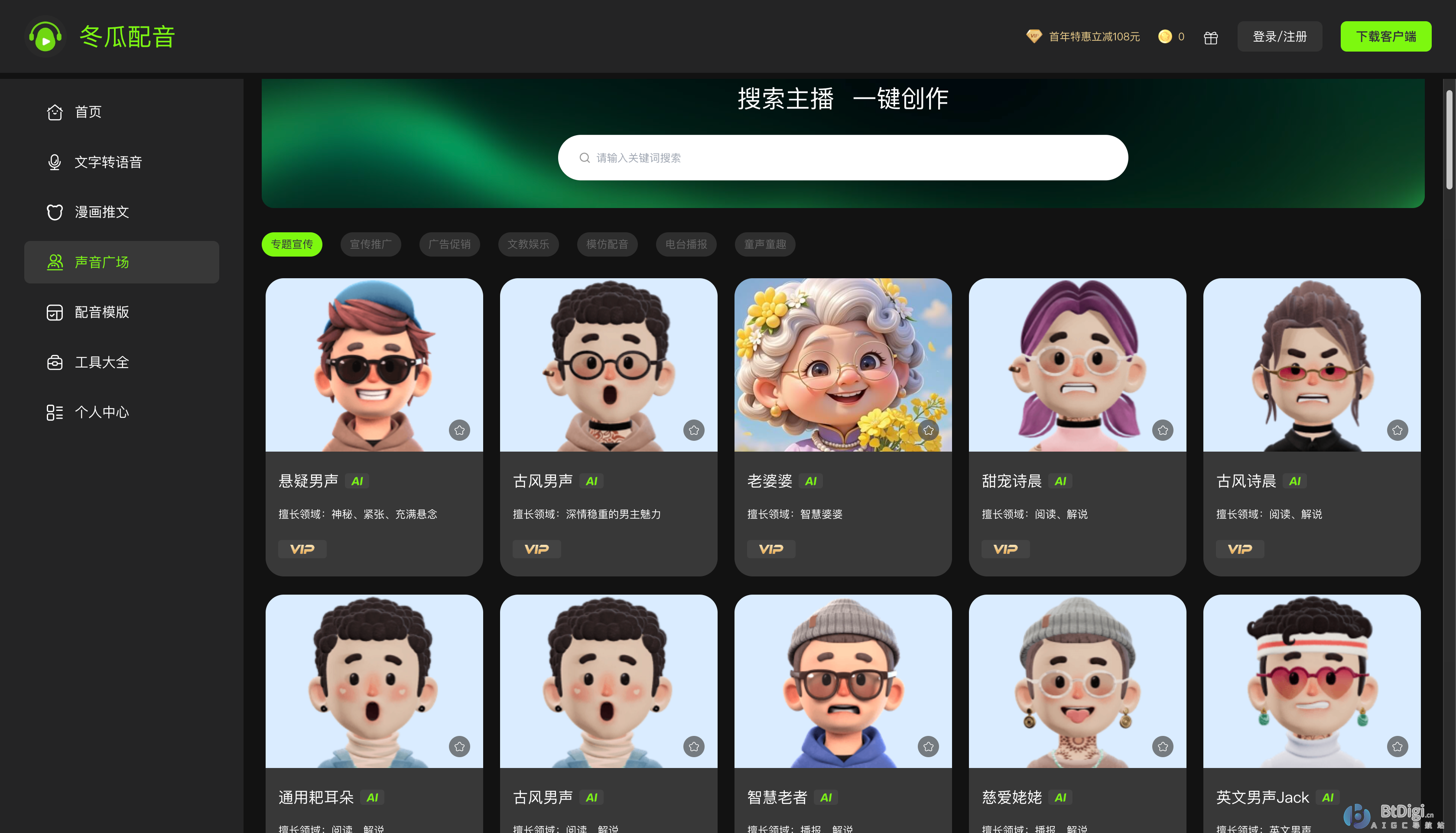Click 首年特惠立减108元 VIP promo link
Screen dimensions: 1456x833
(x=1093, y=36)
